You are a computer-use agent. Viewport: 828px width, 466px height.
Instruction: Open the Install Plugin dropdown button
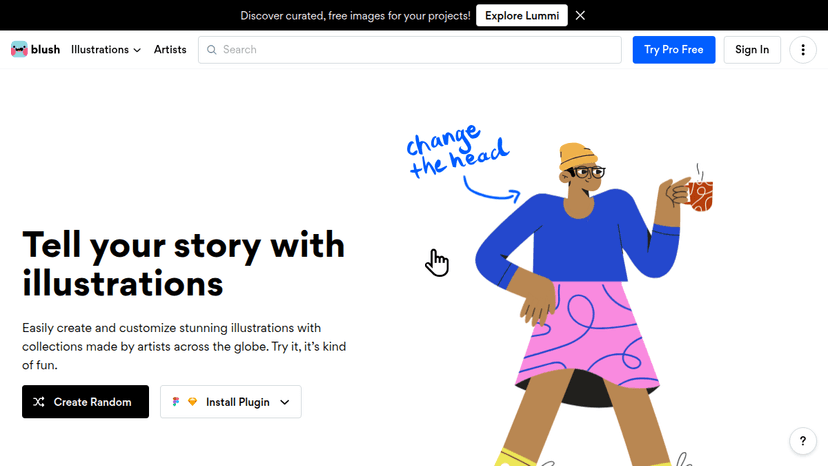[231, 402]
